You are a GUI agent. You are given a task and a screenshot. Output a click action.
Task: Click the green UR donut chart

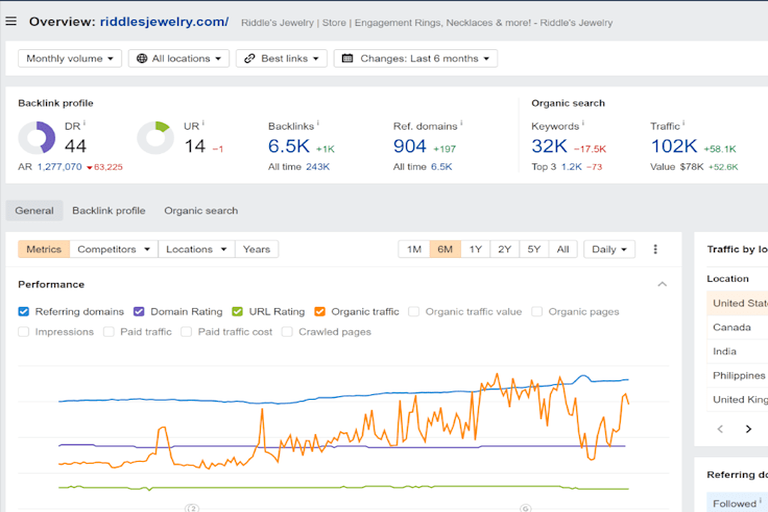[155, 138]
